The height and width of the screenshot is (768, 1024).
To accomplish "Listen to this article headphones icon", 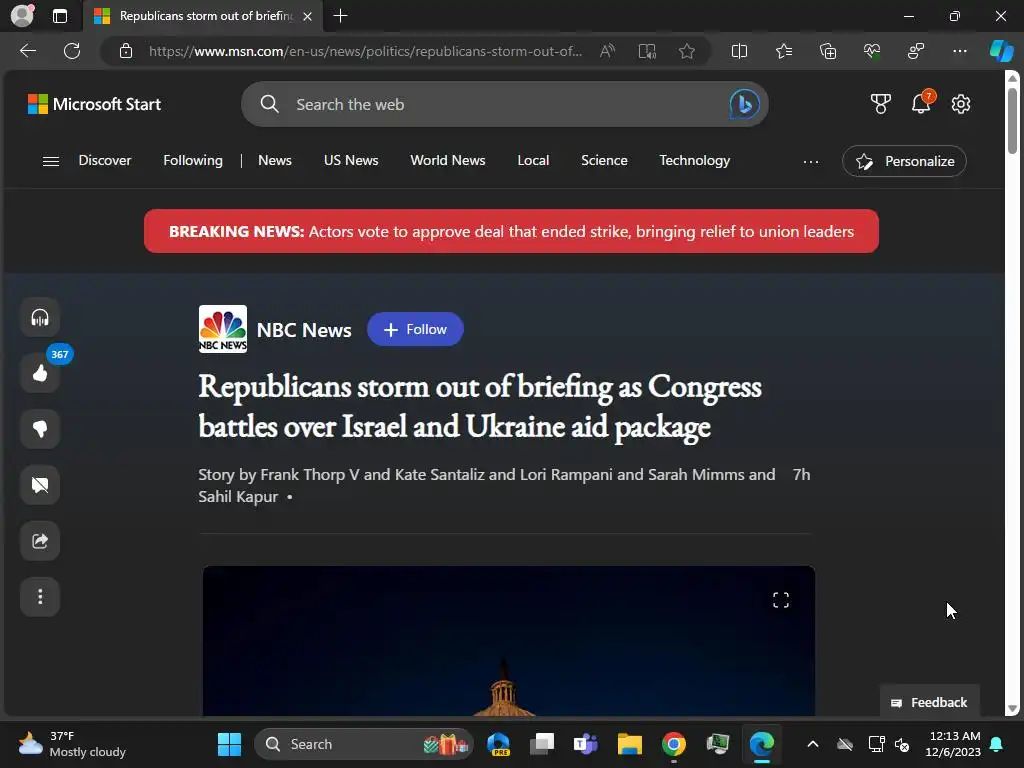I will (x=40, y=317).
